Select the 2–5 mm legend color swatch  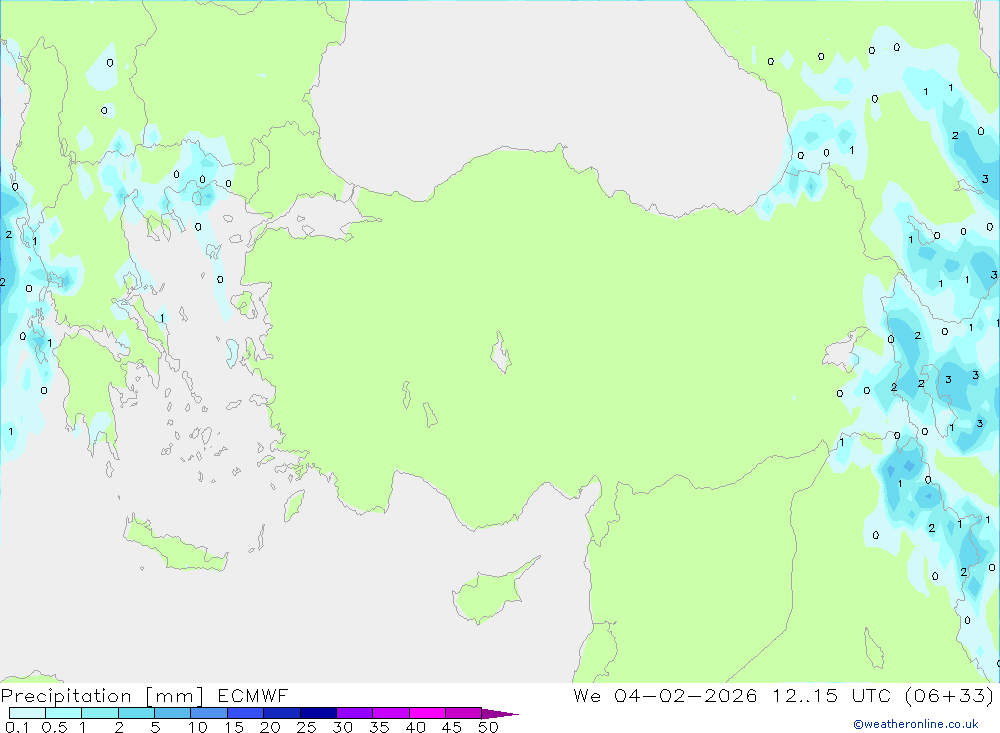coord(136,713)
